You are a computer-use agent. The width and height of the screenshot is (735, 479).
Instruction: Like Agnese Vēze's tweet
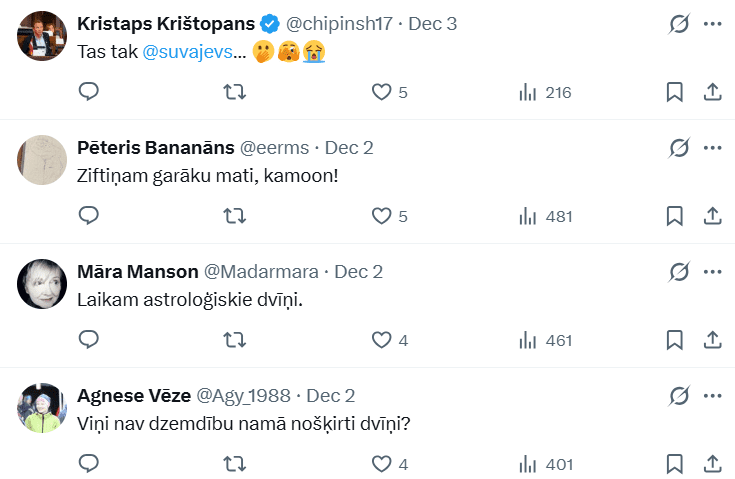pyautogui.click(x=381, y=464)
